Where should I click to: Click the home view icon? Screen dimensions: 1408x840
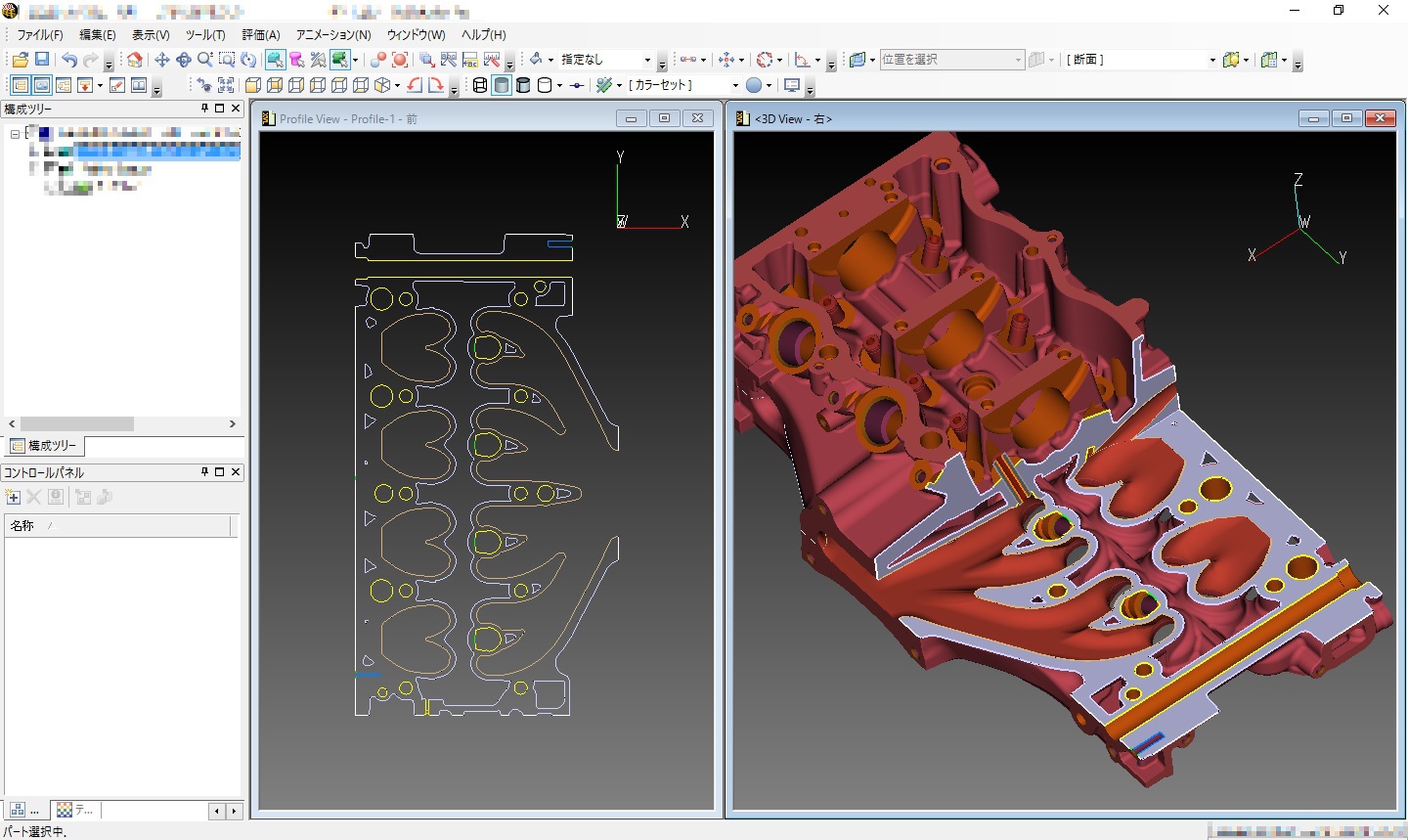[135, 60]
